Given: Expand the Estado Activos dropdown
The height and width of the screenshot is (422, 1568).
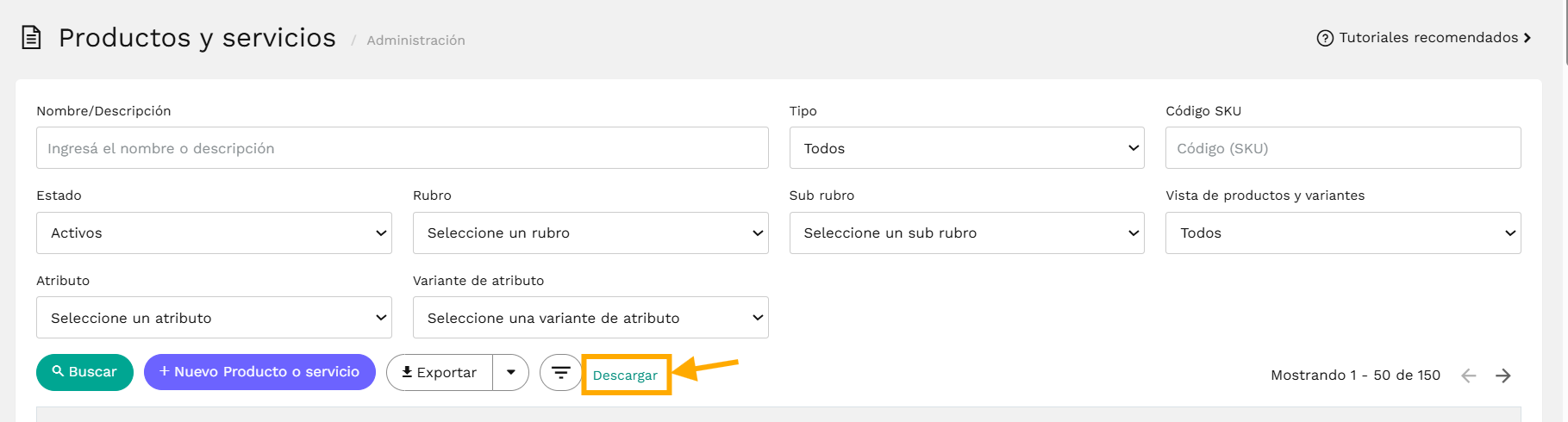Looking at the screenshot, I should pos(214,233).
